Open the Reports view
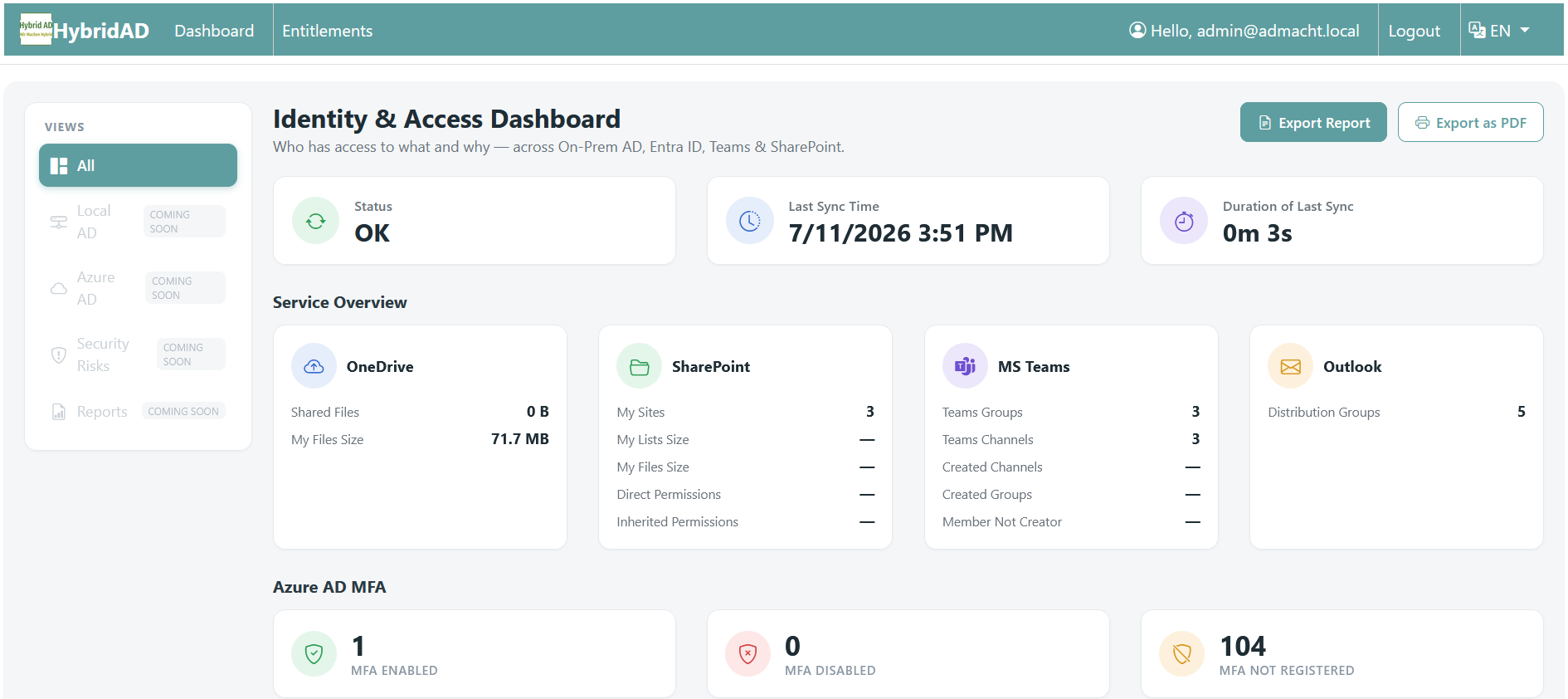The width and height of the screenshot is (1568, 699). (138, 411)
